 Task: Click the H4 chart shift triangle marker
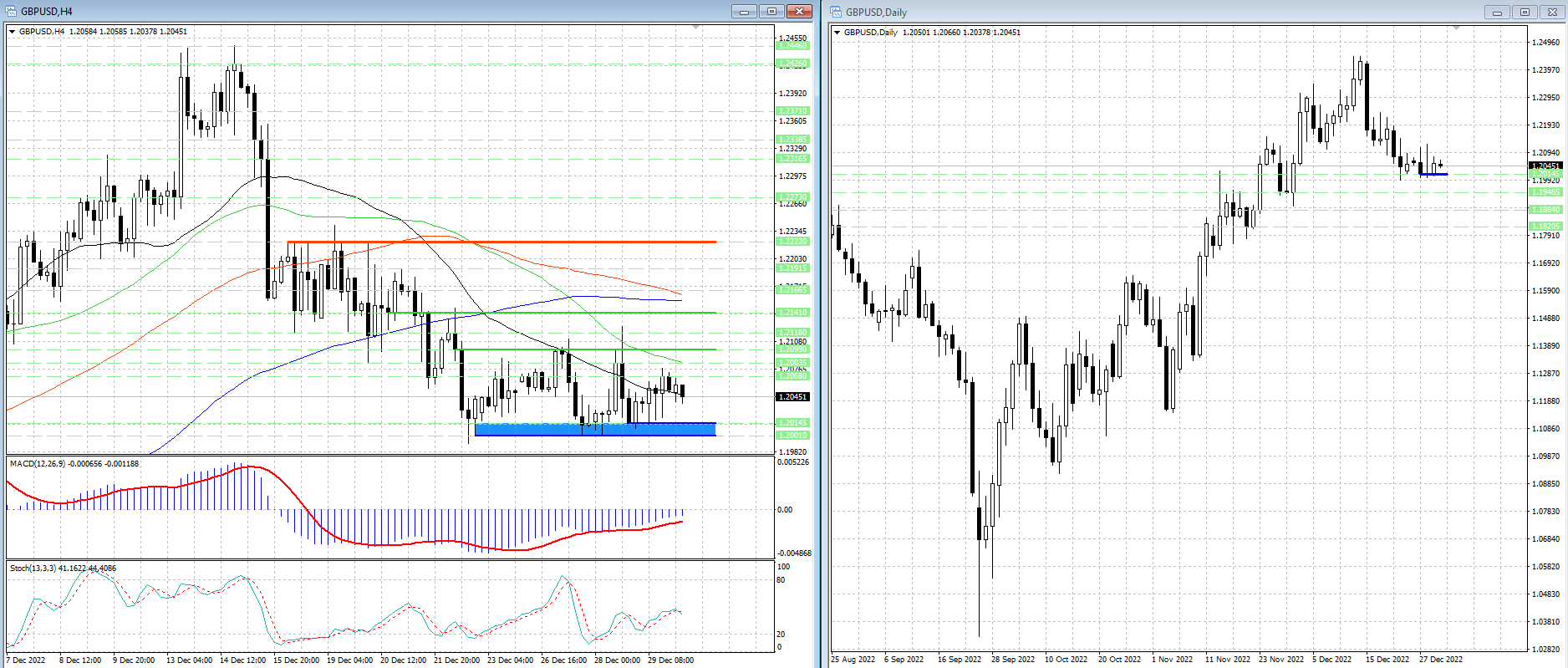pos(696,28)
